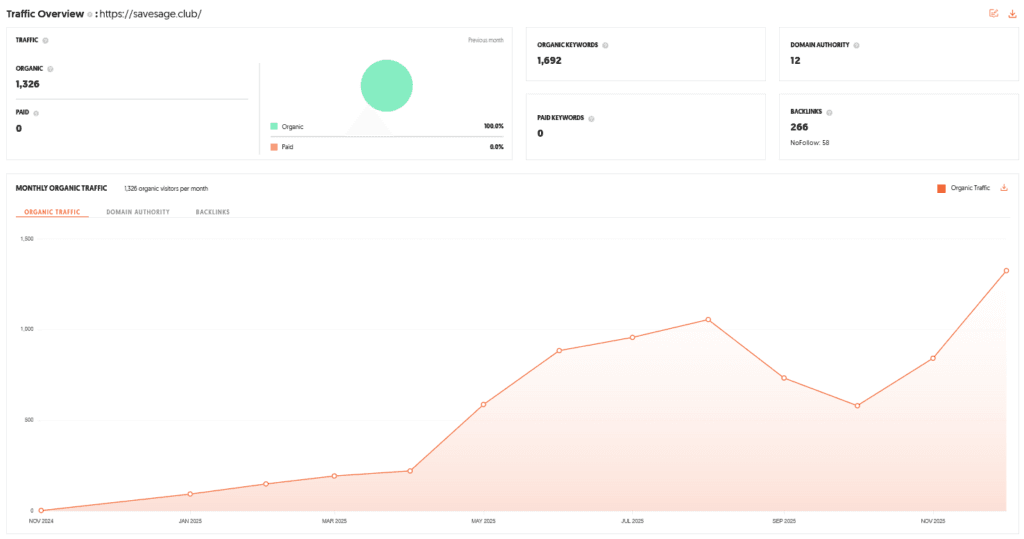
Task: Click the MONTHLY ORGANIC TRAFFIC heading
Action: coord(61,188)
